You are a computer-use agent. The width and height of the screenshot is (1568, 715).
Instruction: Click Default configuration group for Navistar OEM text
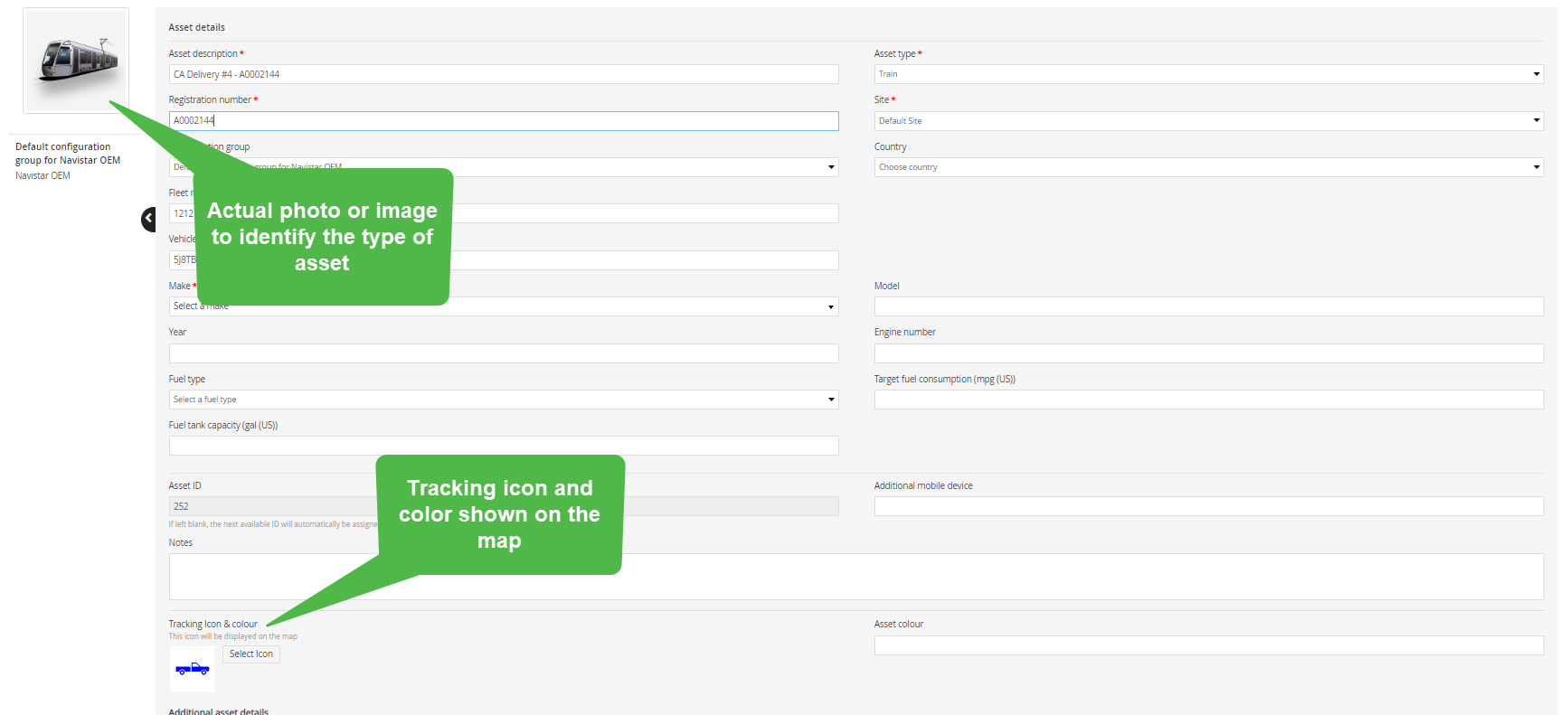68,154
